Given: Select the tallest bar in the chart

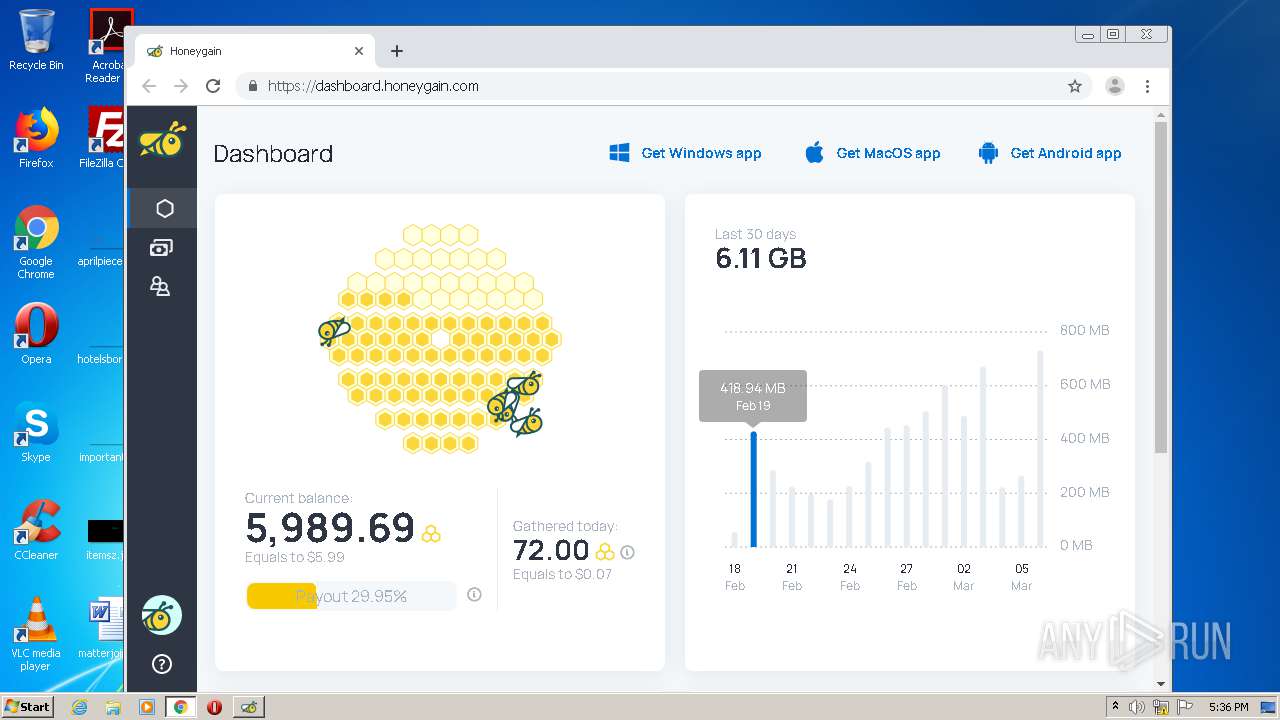Looking at the screenshot, I should pyautogui.click(x=1040, y=449).
